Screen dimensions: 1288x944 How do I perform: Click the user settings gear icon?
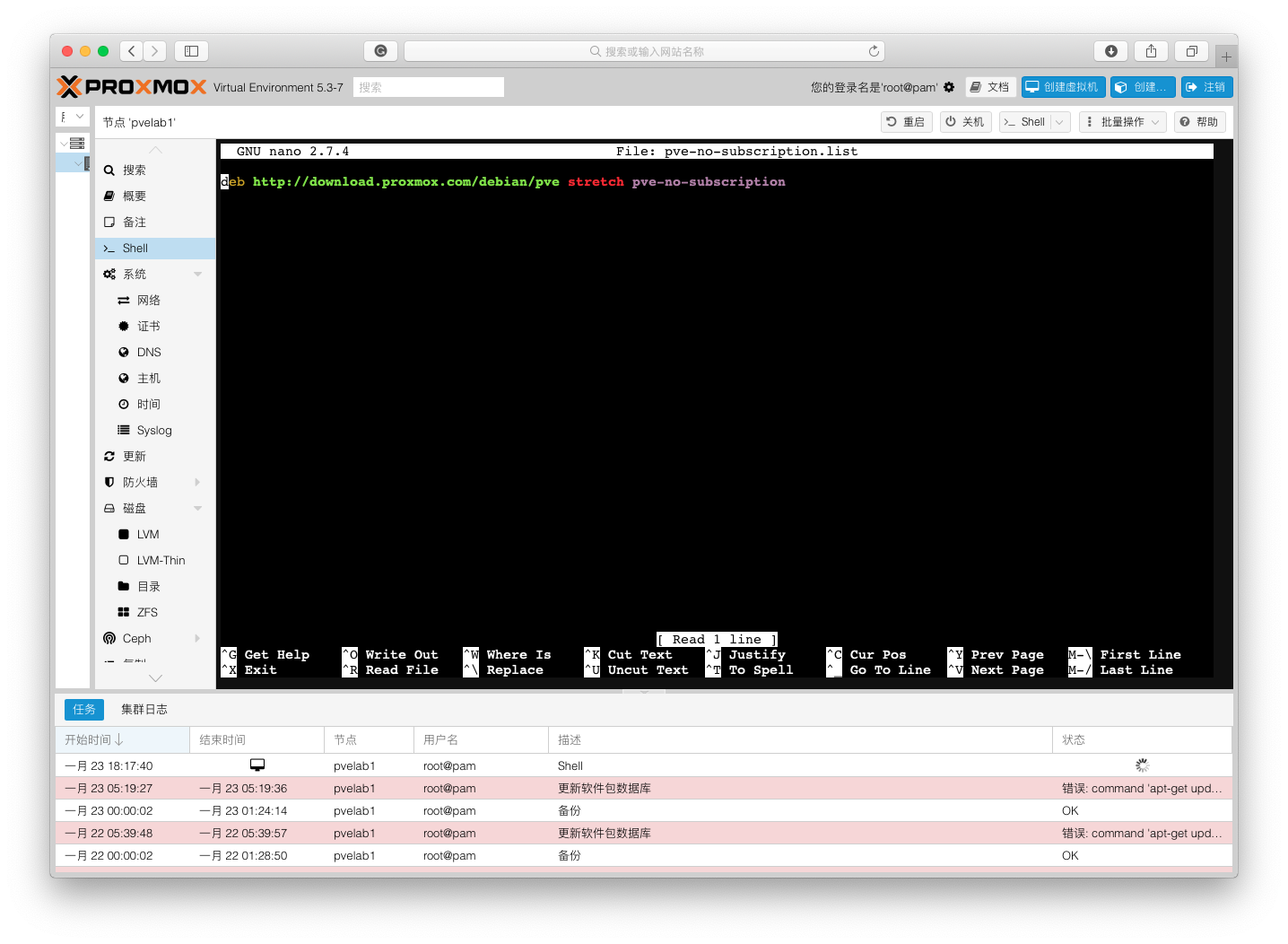(x=949, y=87)
